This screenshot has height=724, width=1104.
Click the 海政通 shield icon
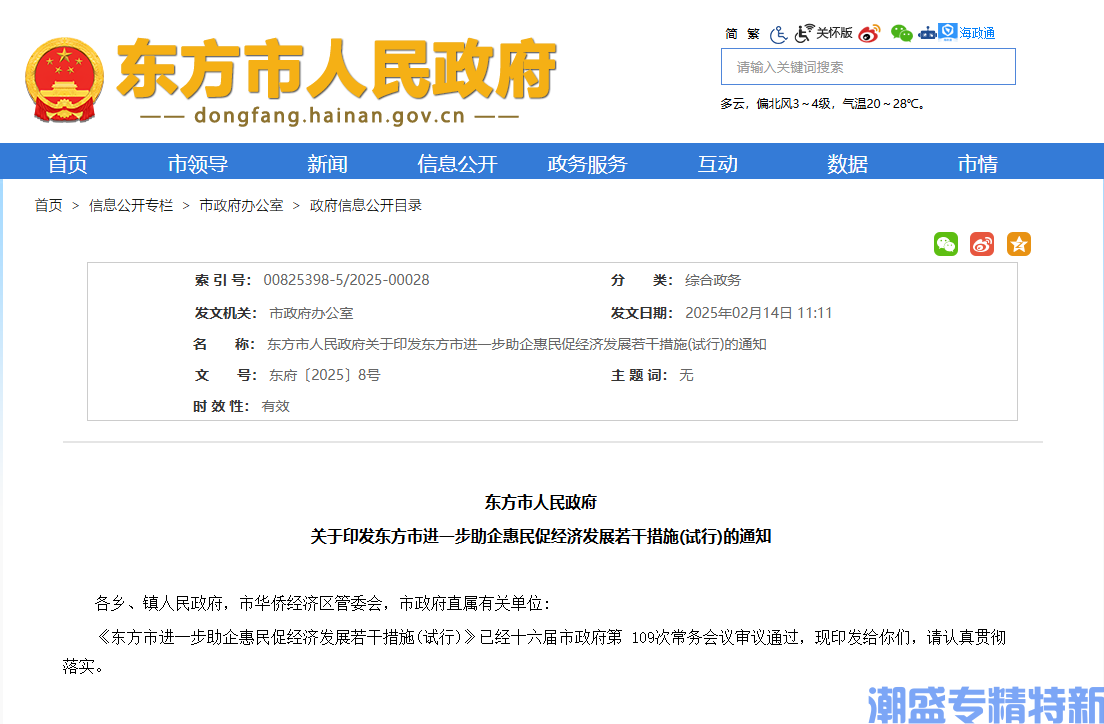948,32
